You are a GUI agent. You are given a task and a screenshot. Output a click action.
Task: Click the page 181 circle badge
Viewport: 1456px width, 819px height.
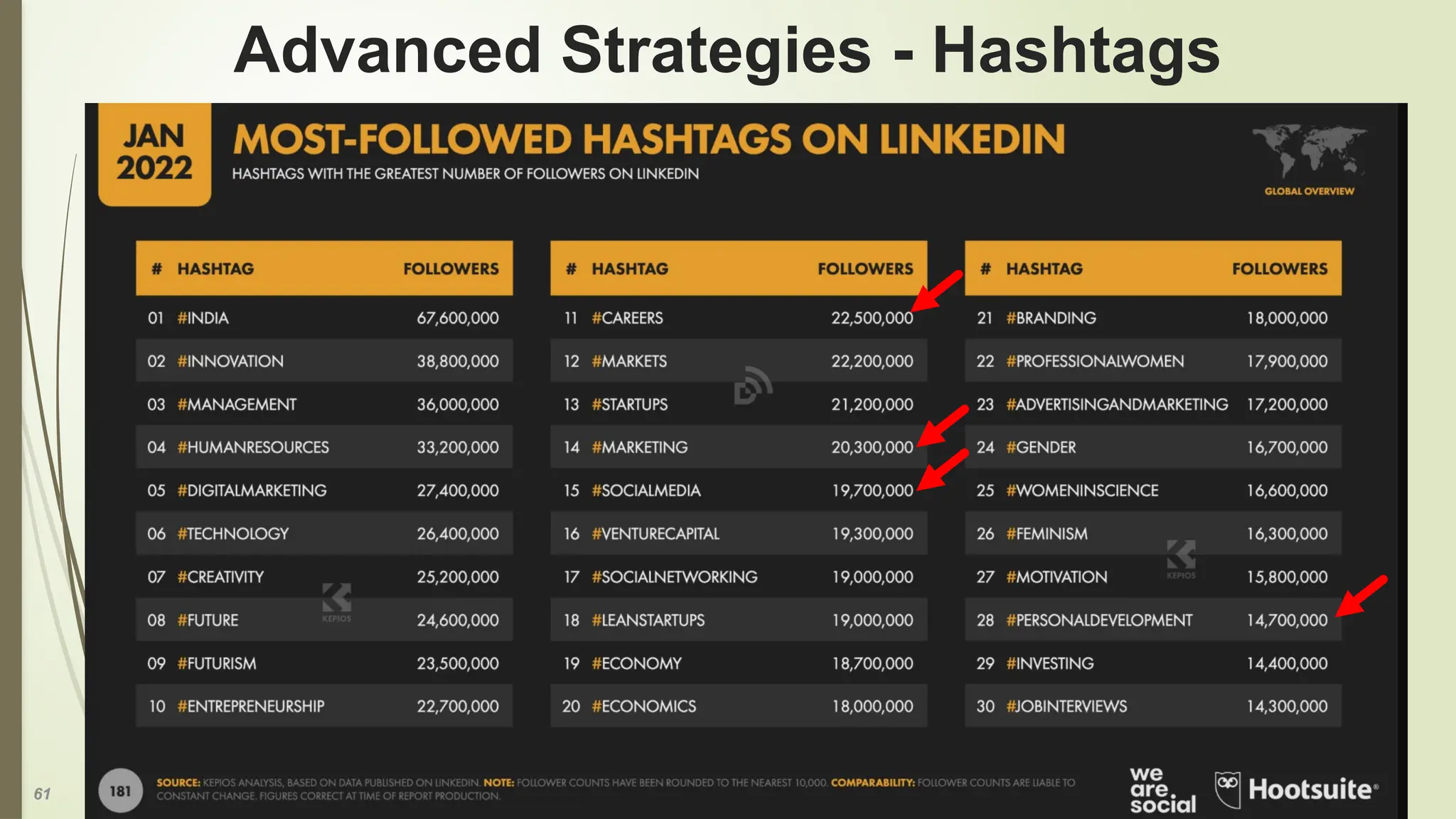[x=120, y=791]
